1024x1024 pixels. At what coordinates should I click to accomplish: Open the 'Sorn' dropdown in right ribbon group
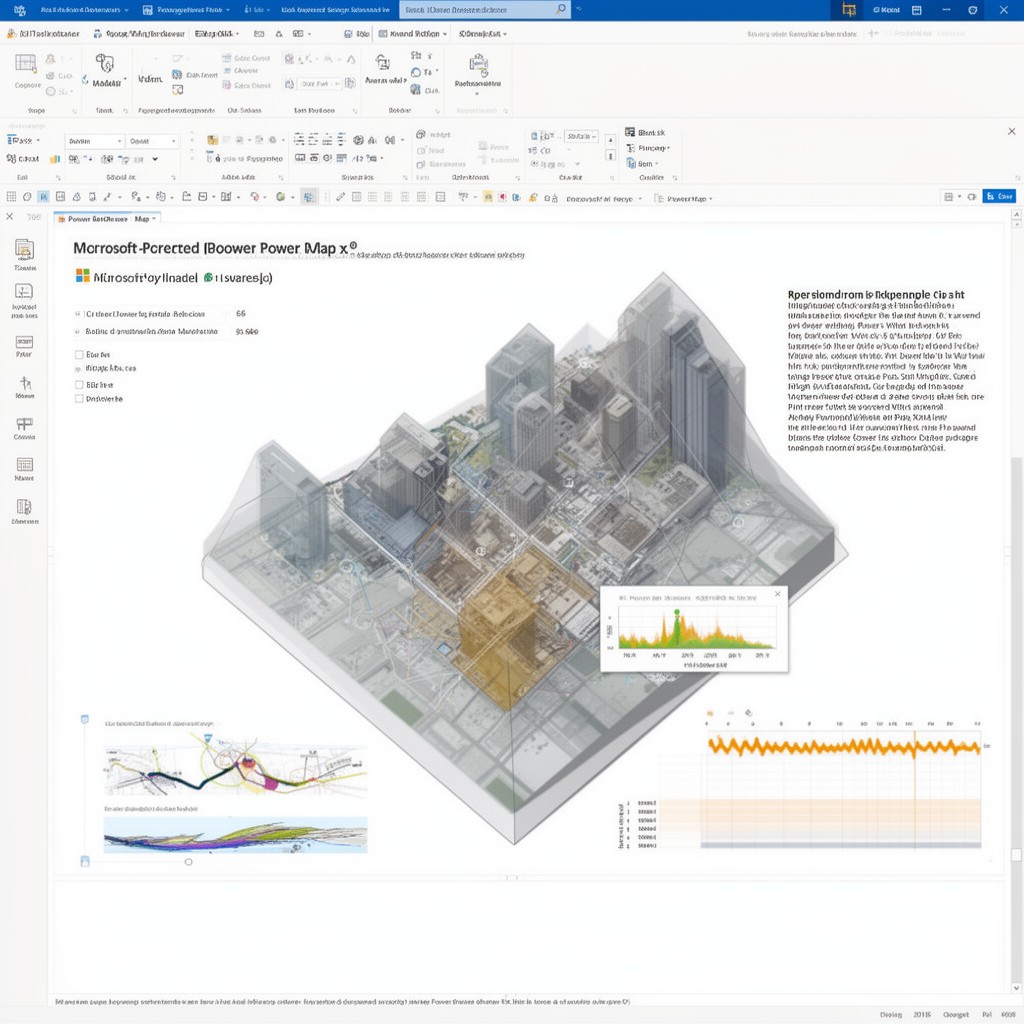(643, 164)
